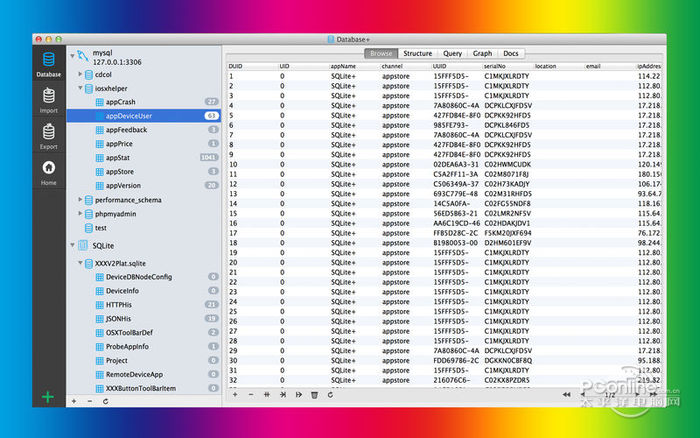This screenshot has width=700, height=438.
Task: Click the Export icon in sidebar
Action: point(48,134)
